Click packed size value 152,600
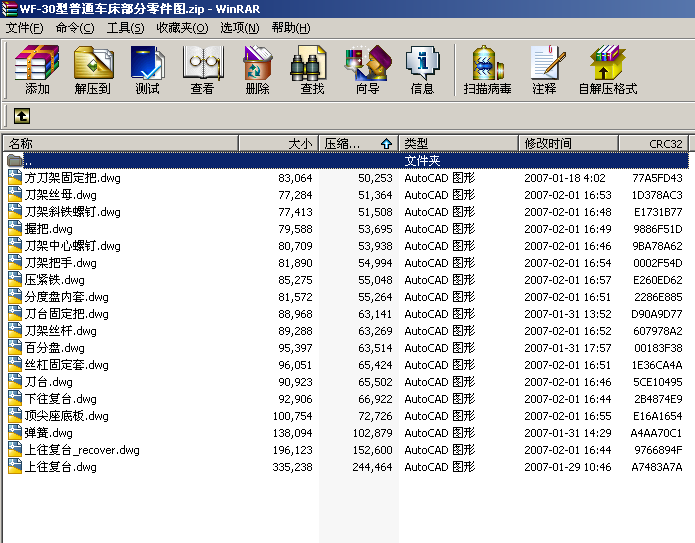This screenshot has height=543, width=695. [372, 450]
